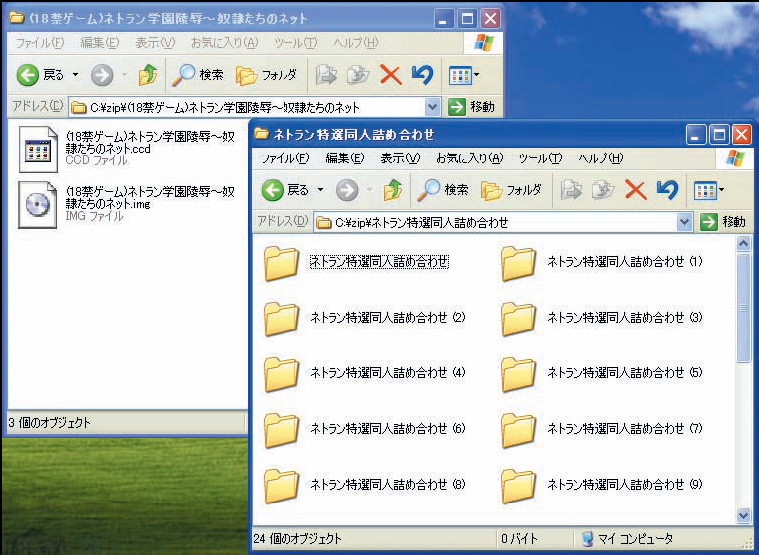Open the Back button history dropdown, front window

[x=320, y=190]
